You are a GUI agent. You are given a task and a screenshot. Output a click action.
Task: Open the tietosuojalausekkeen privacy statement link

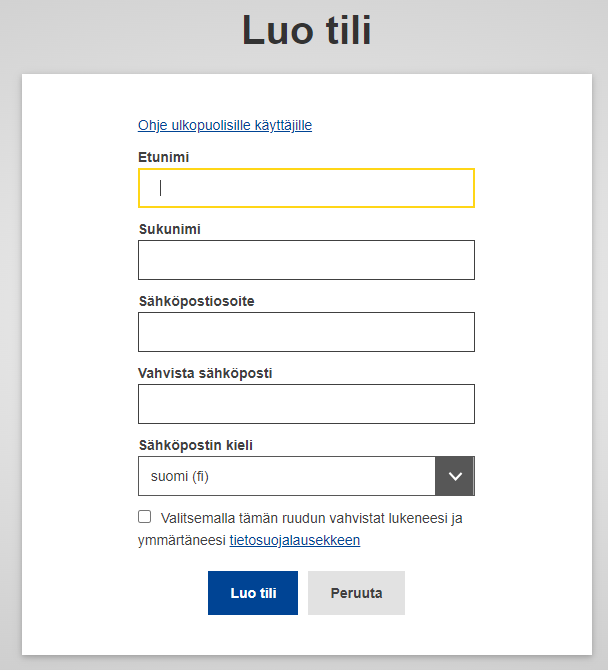(x=294, y=540)
